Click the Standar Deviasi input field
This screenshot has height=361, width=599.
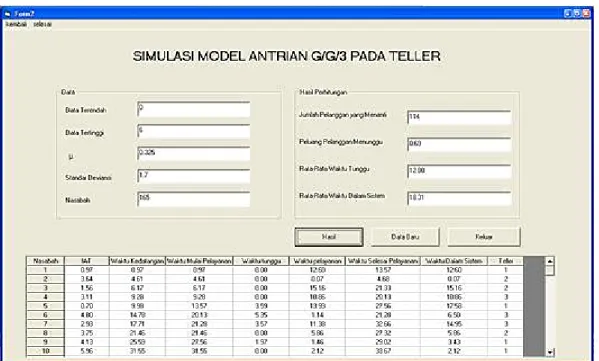pyautogui.click(x=194, y=176)
